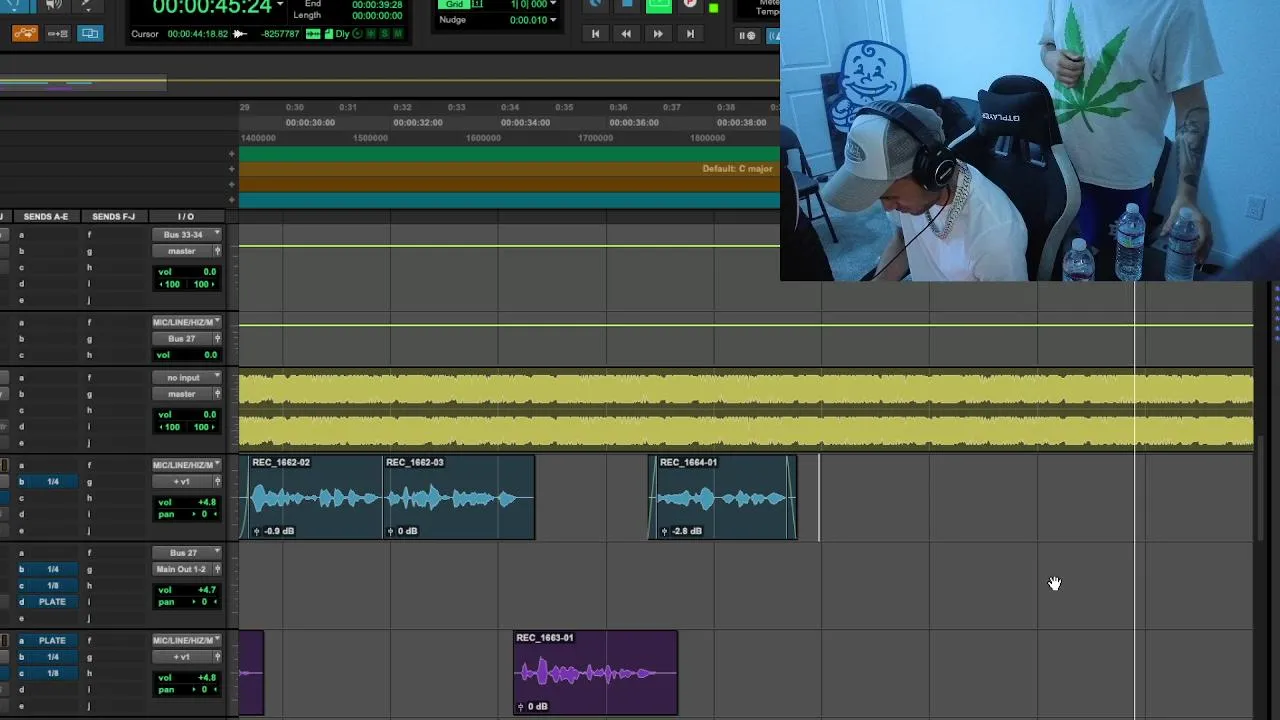This screenshot has width=1280, height=720.
Task: Click the vol +4.8 field on REC_1662 track
Action: [x=187, y=502]
